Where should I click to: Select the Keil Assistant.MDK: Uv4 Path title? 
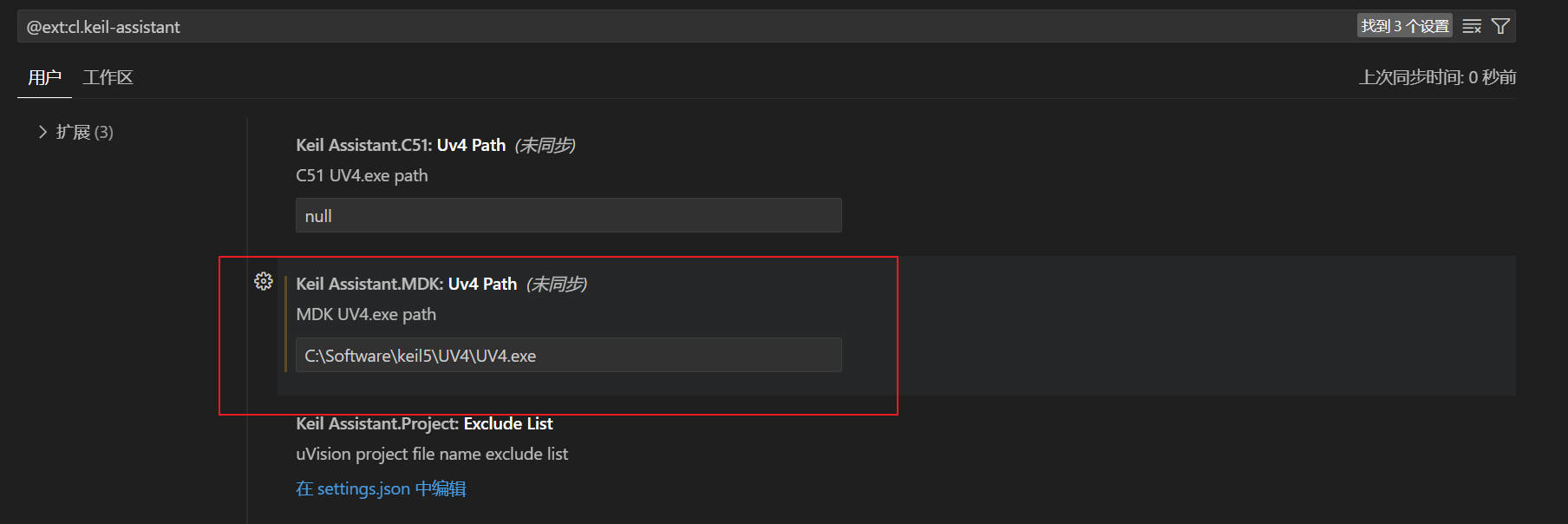(407, 284)
